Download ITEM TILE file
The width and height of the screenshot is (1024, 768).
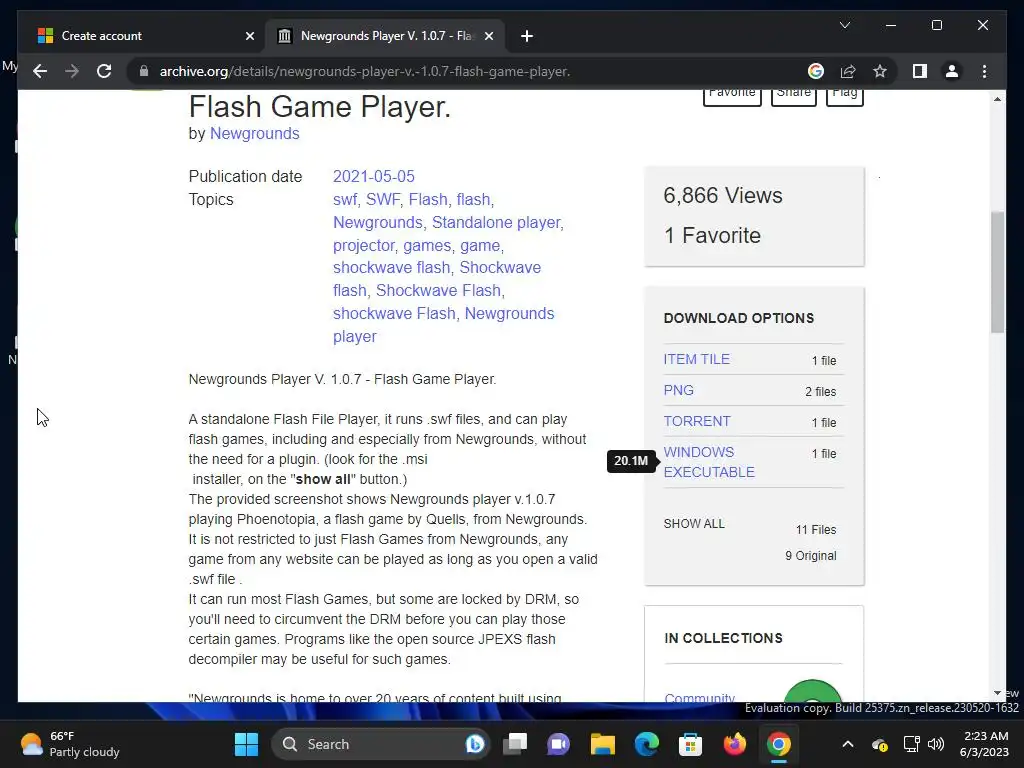coord(696,359)
